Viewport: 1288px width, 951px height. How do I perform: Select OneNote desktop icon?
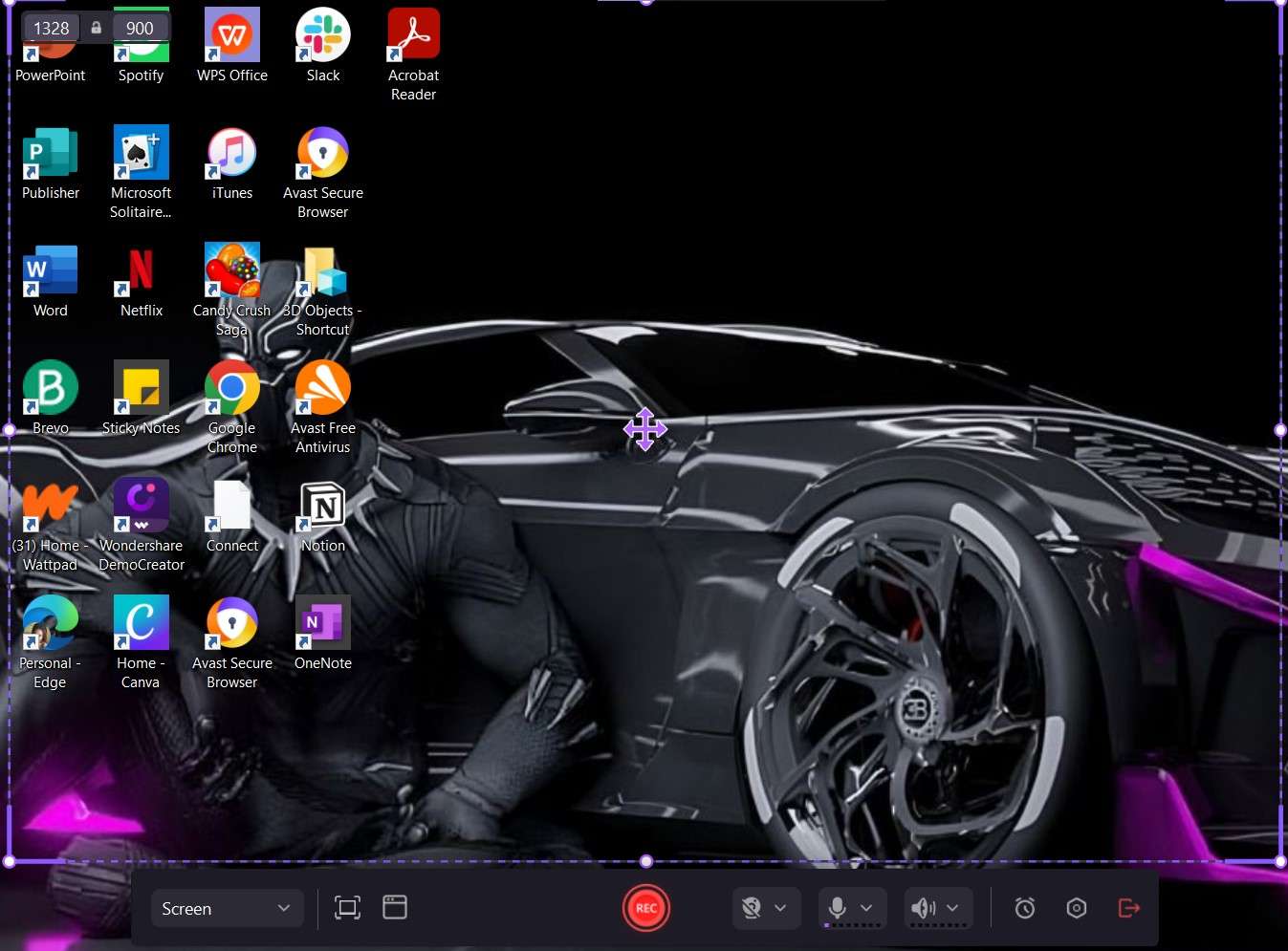coord(323,634)
